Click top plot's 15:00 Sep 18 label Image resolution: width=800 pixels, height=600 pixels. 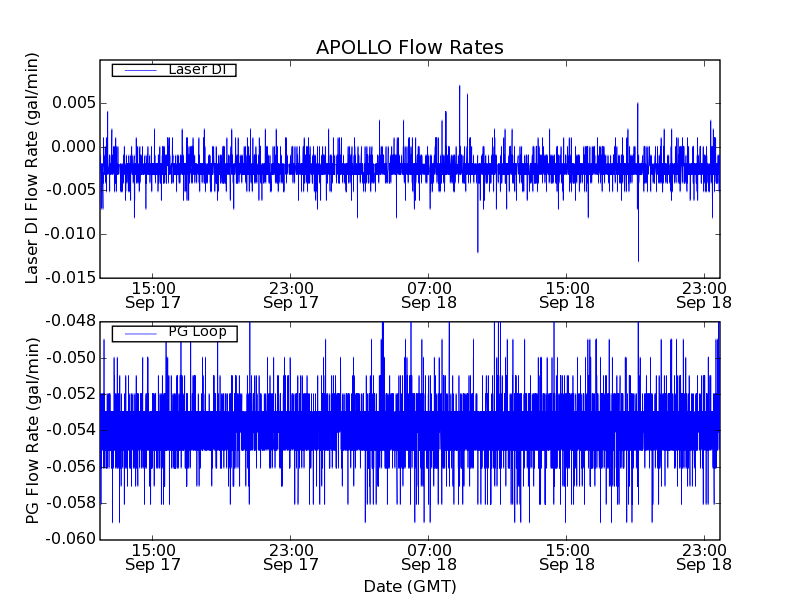[567, 295]
